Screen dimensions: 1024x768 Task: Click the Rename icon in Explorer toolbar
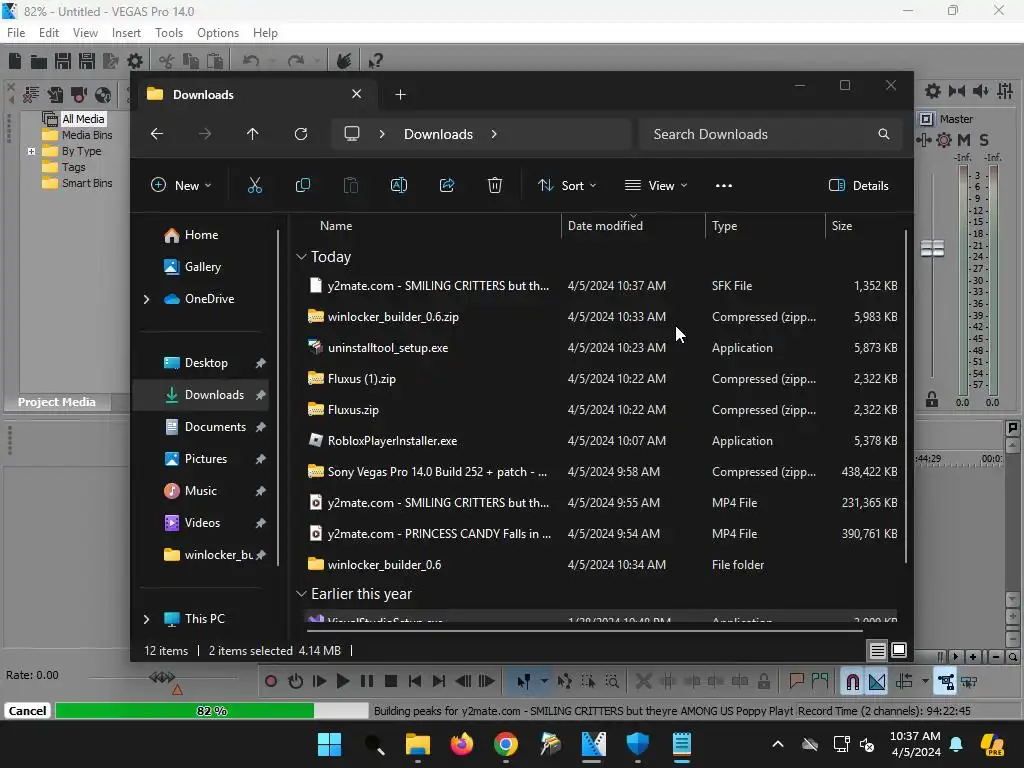(398, 185)
